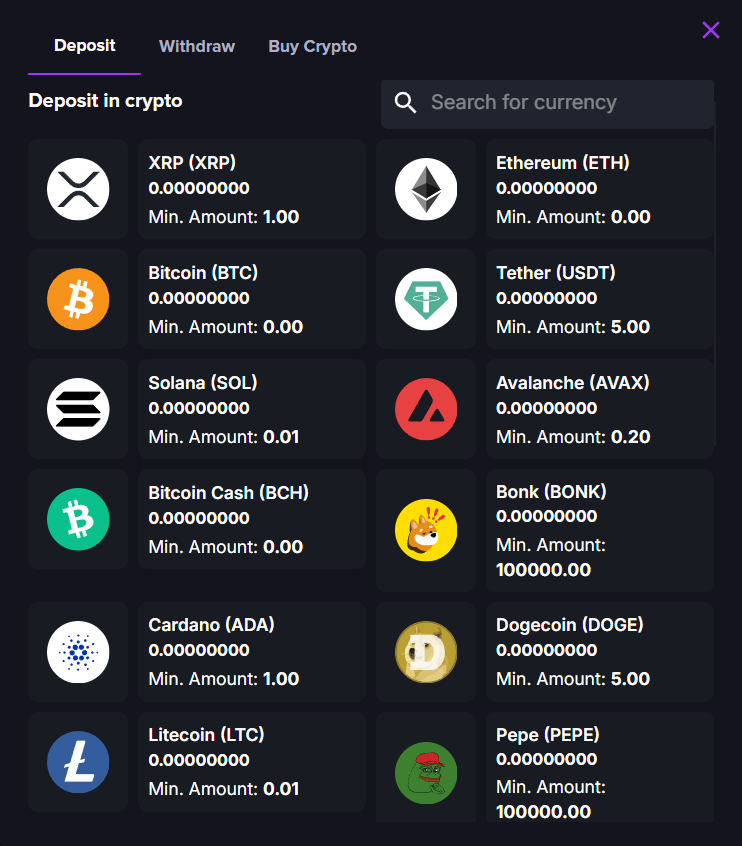Open the Withdraw tab
The image size is (742, 846).
coord(197,46)
